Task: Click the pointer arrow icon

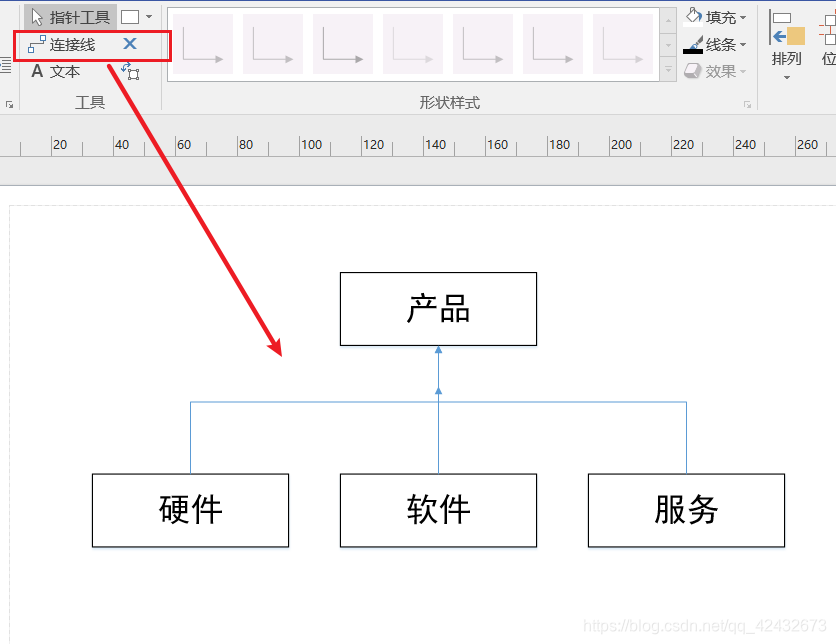Action: (x=36, y=17)
